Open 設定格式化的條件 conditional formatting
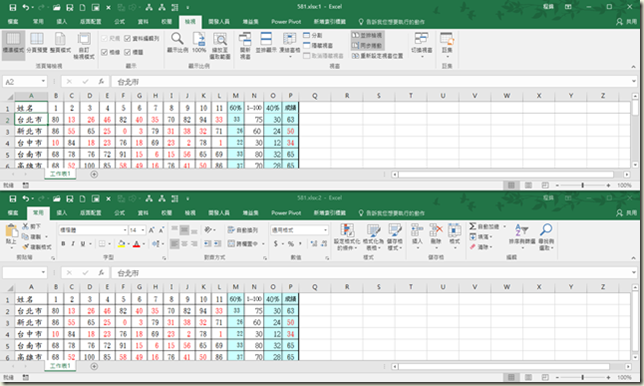 point(347,237)
